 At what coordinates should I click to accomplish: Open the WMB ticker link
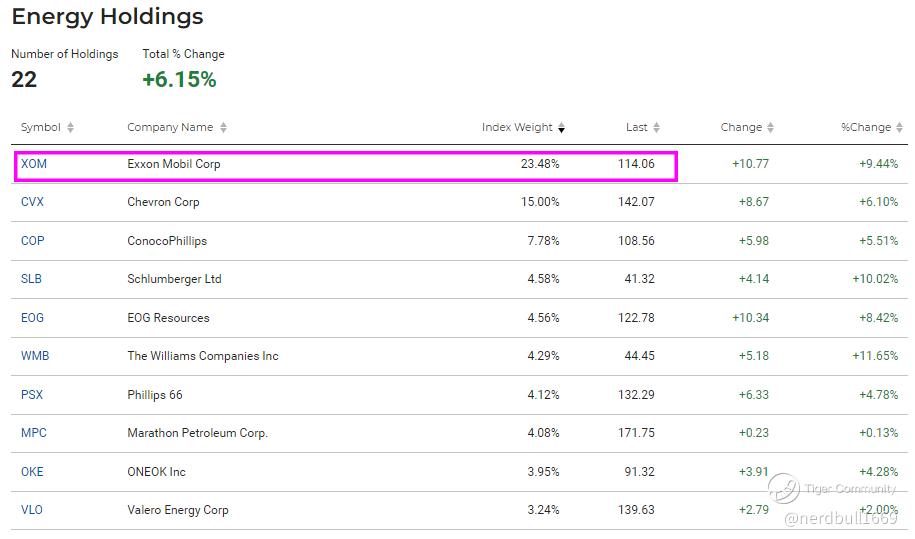35,356
